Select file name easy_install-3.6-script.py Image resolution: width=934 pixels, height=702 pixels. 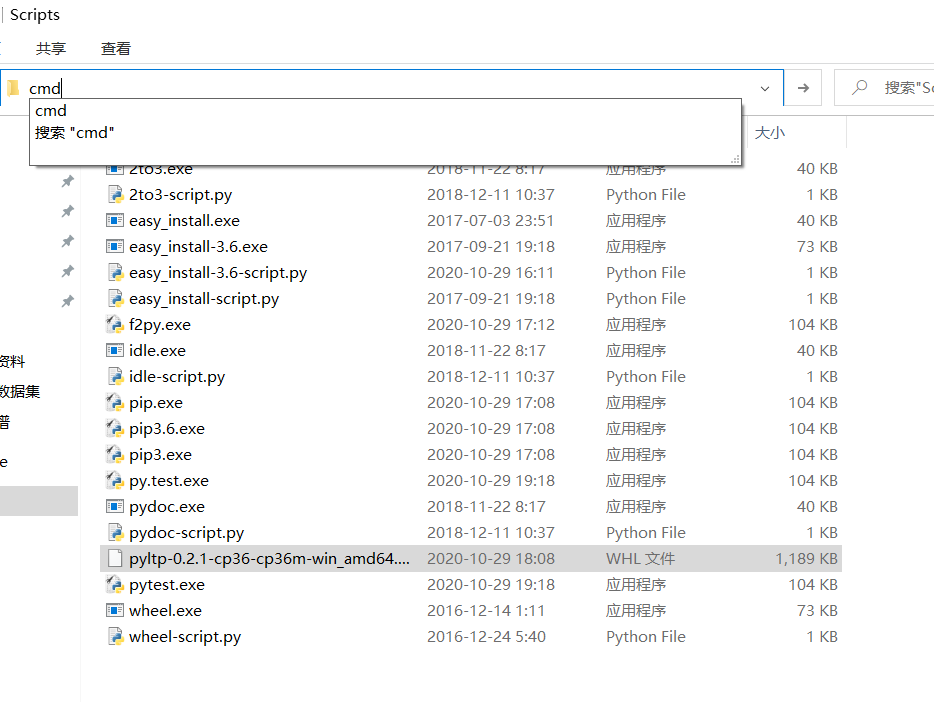[218, 273]
